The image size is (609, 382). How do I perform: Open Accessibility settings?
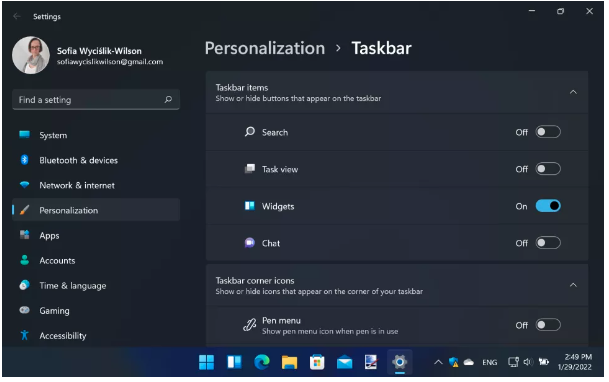[x=96, y=336]
